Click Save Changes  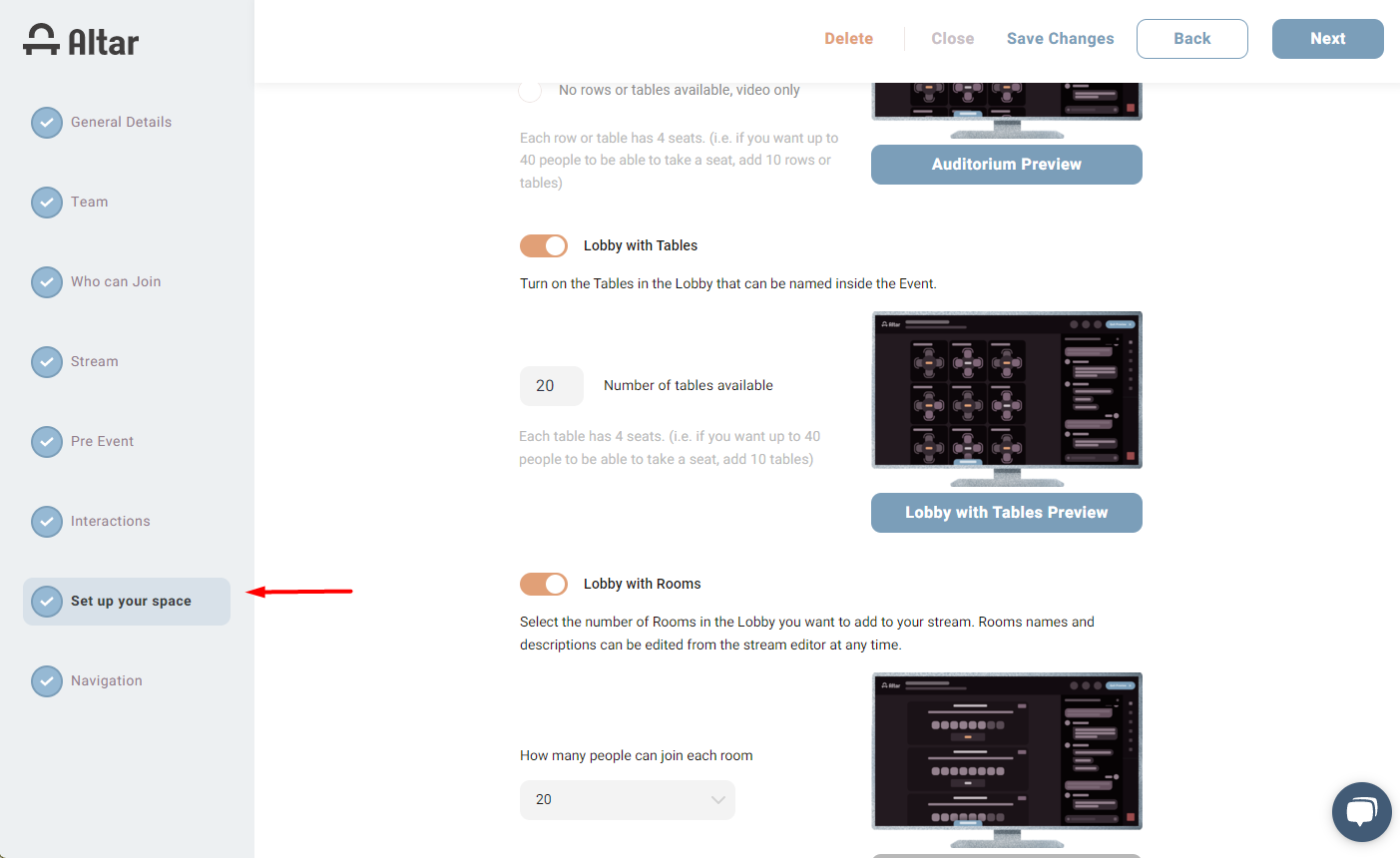coord(1060,39)
